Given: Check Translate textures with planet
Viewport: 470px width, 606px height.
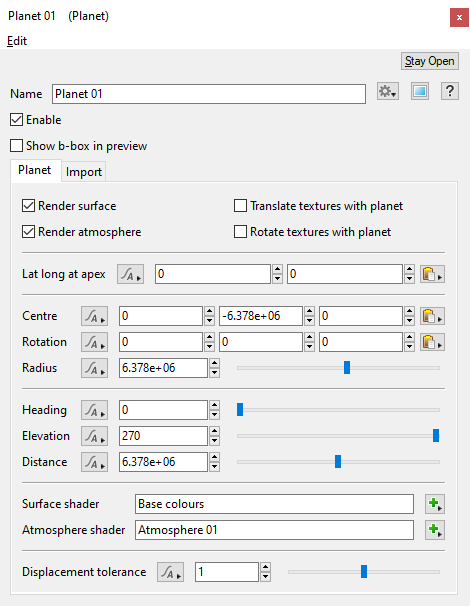Looking at the screenshot, I should pos(240,206).
